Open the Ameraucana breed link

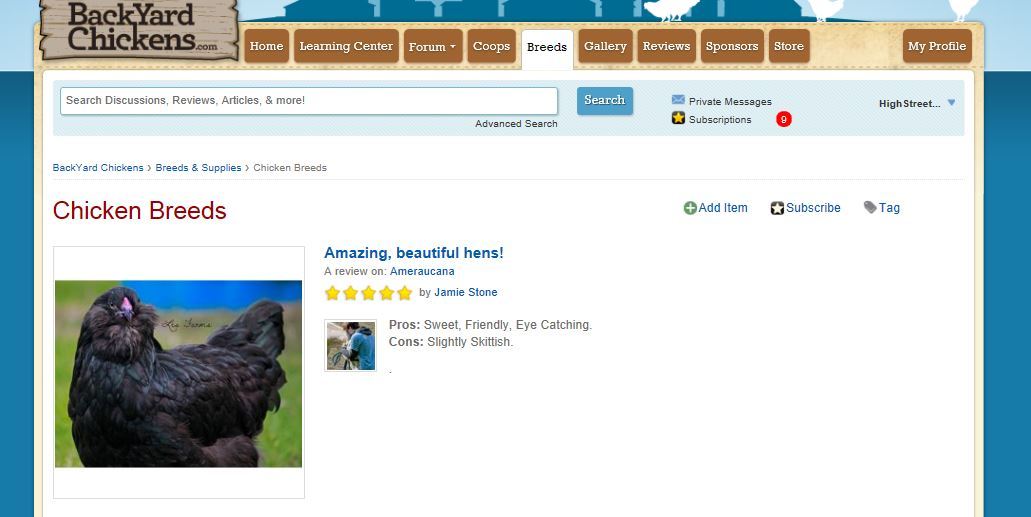pos(422,271)
